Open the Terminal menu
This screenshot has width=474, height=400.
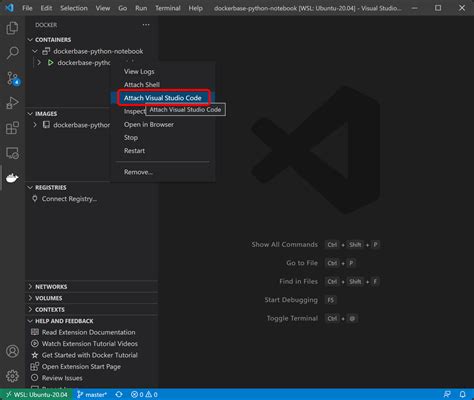(x=168, y=8)
